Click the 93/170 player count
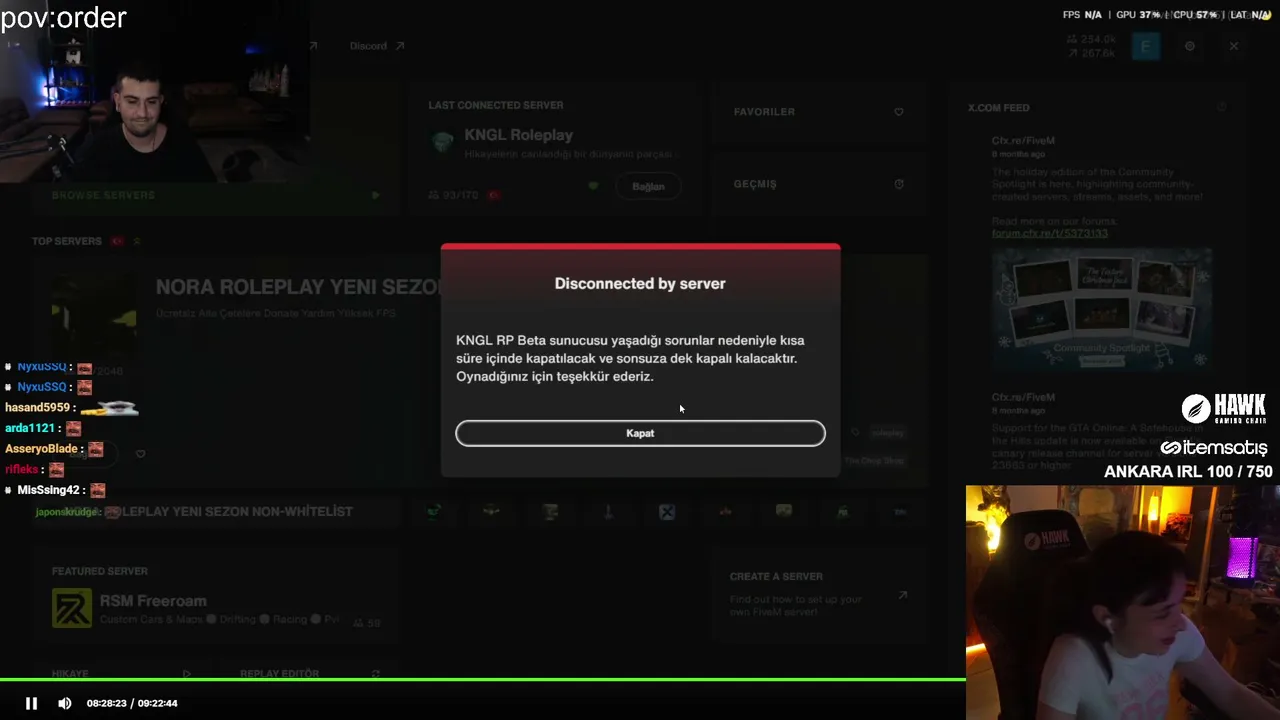The width and height of the screenshot is (1280, 720). [x=453, y=195]
